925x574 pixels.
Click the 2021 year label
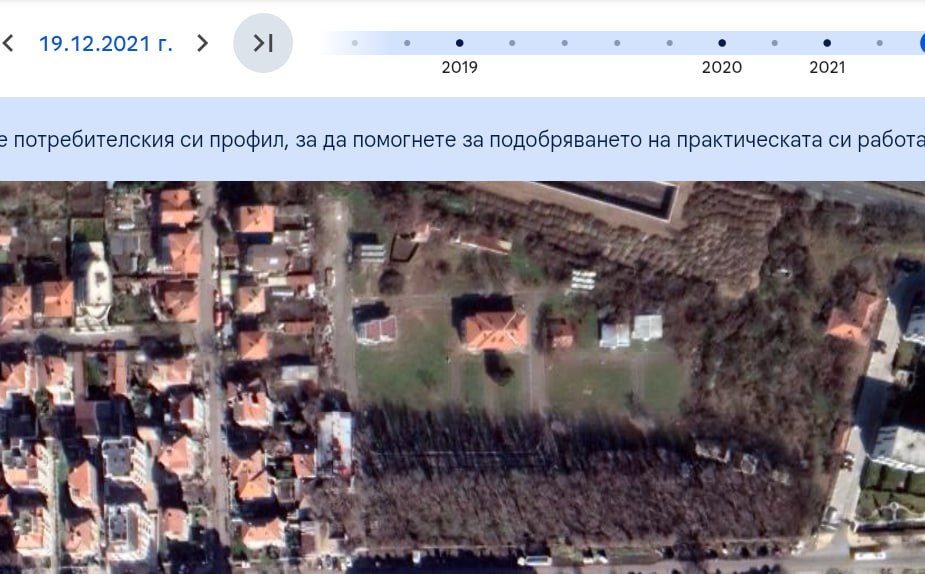(827, 68)
